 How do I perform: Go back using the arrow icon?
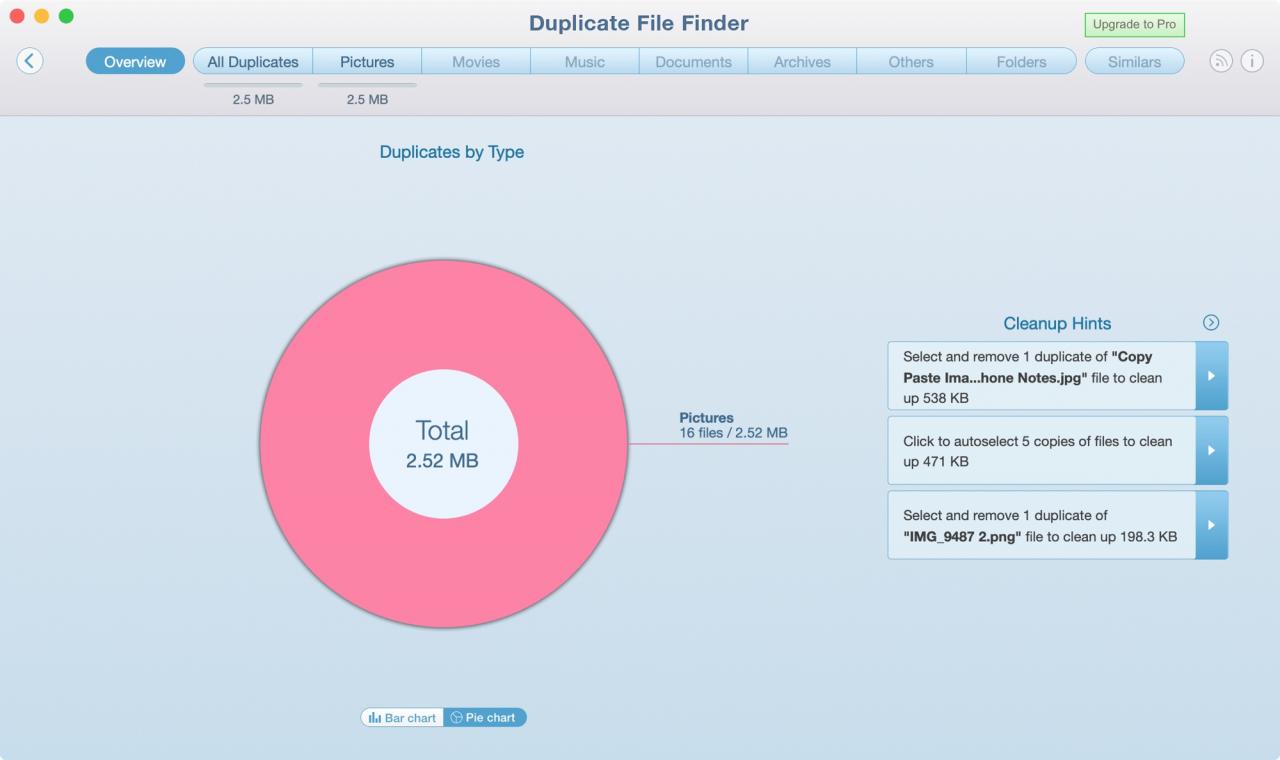click(x=30, y=61)
